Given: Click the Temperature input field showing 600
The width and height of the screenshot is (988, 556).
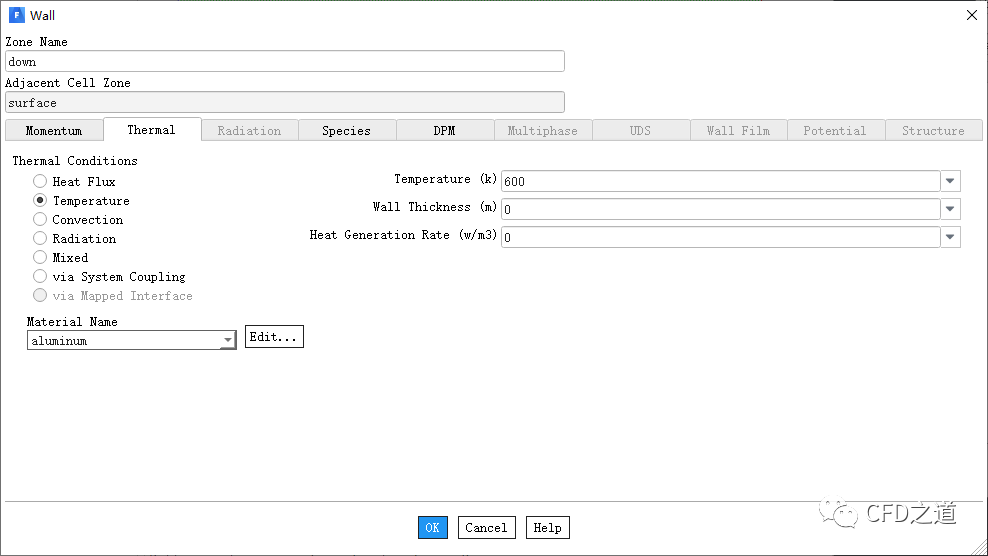Looking at the screenshot, I should pyautogui.click(x=720, y=181).
